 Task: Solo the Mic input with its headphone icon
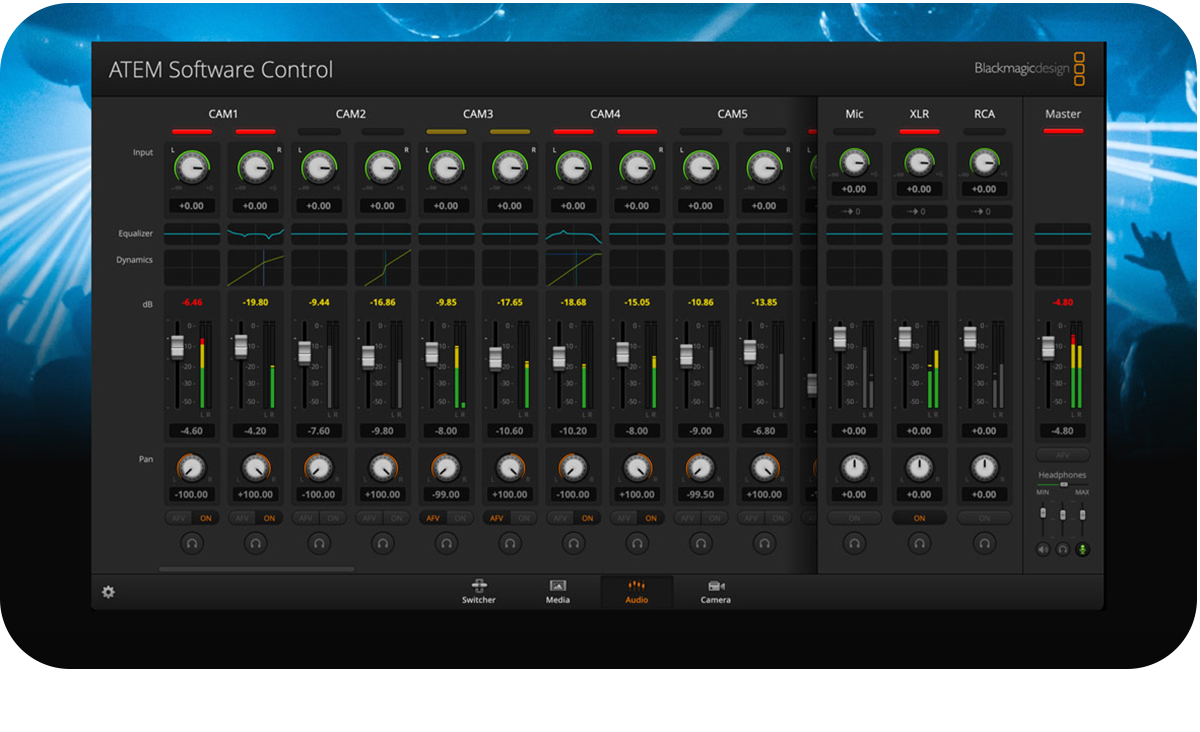854,543
